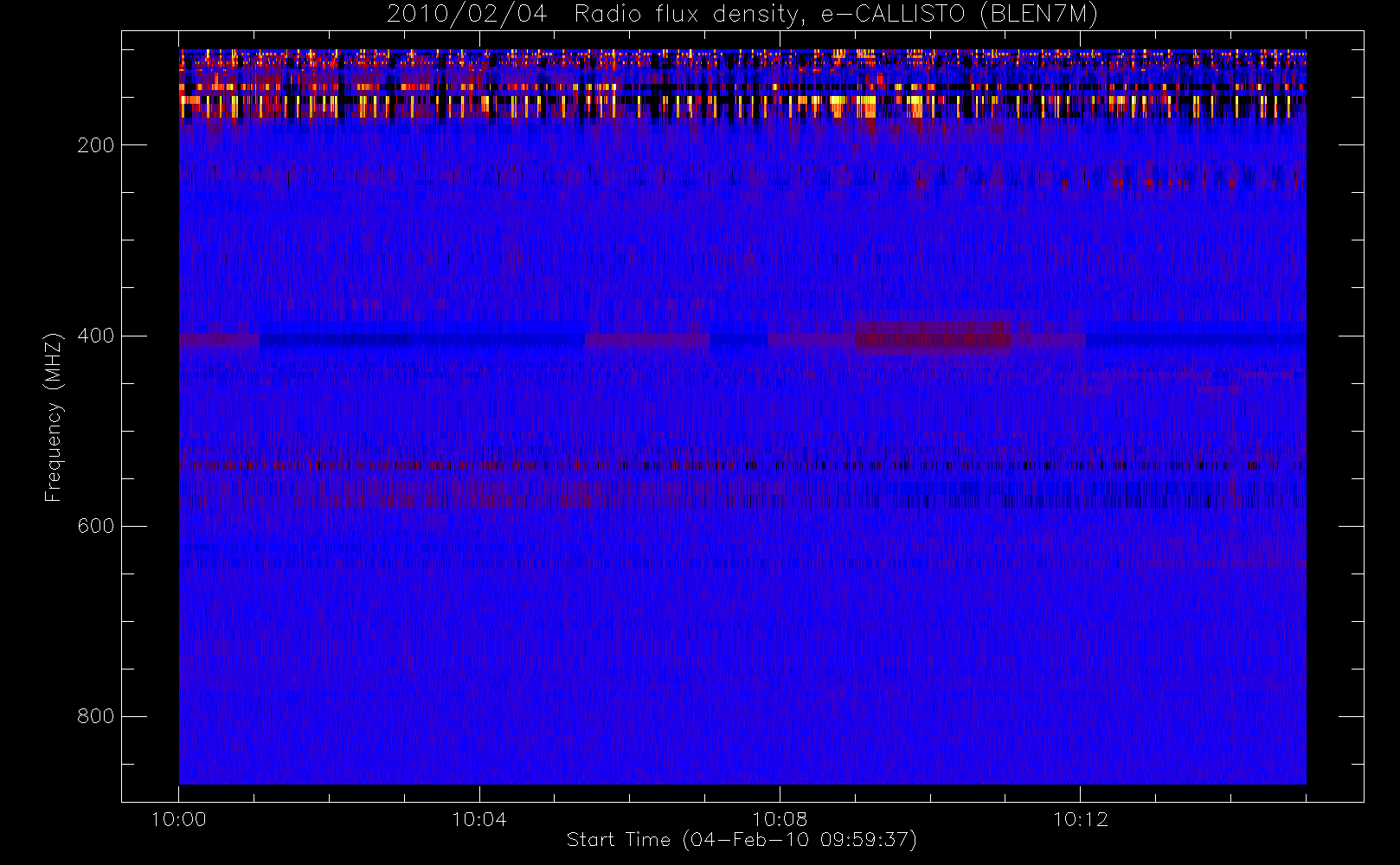1400x865 pixels.
Task: Click the dark red burst near 400 MHz
Action: (932, 337)
